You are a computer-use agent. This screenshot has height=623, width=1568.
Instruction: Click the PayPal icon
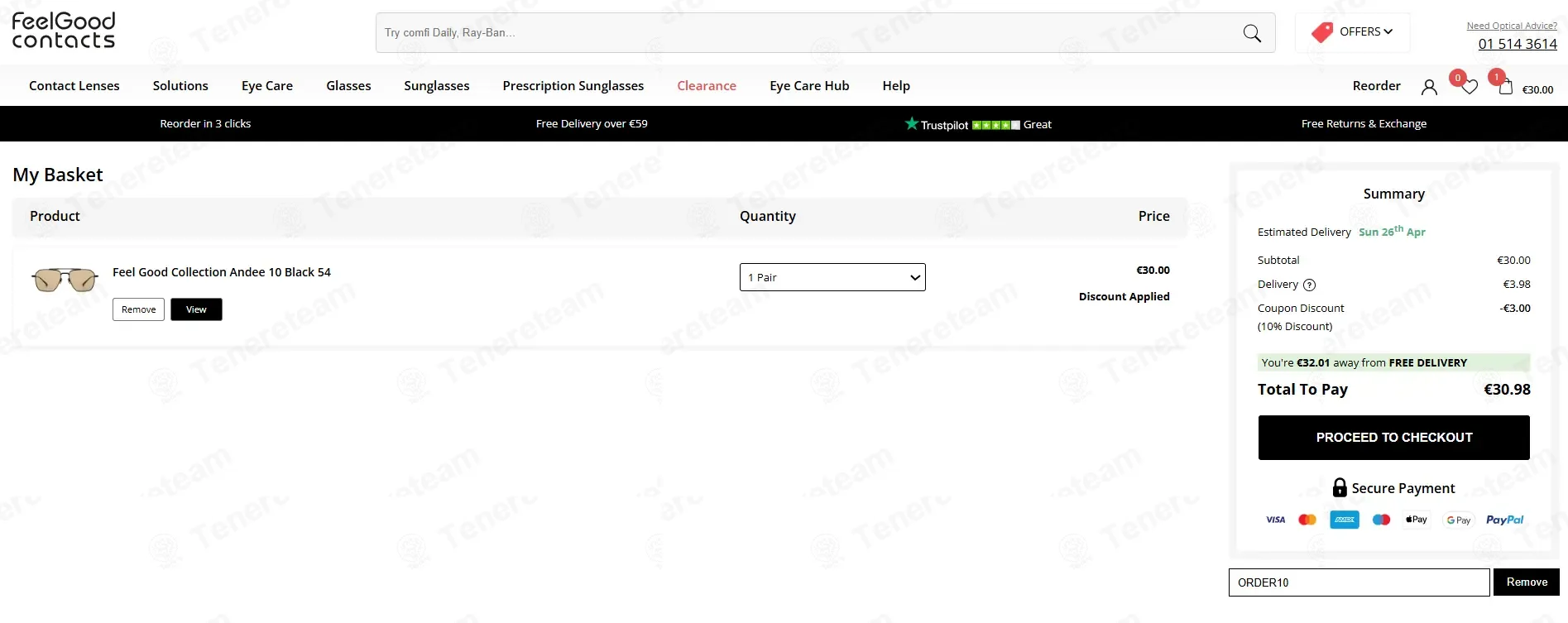click(1504, 520)
